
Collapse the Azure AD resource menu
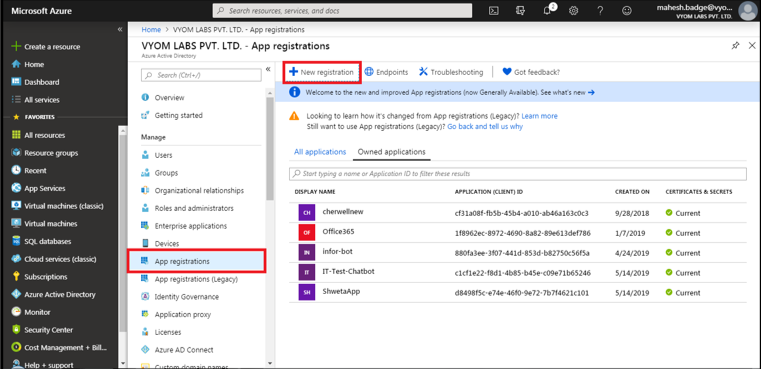pyautogui.click(x=268, y=69)
